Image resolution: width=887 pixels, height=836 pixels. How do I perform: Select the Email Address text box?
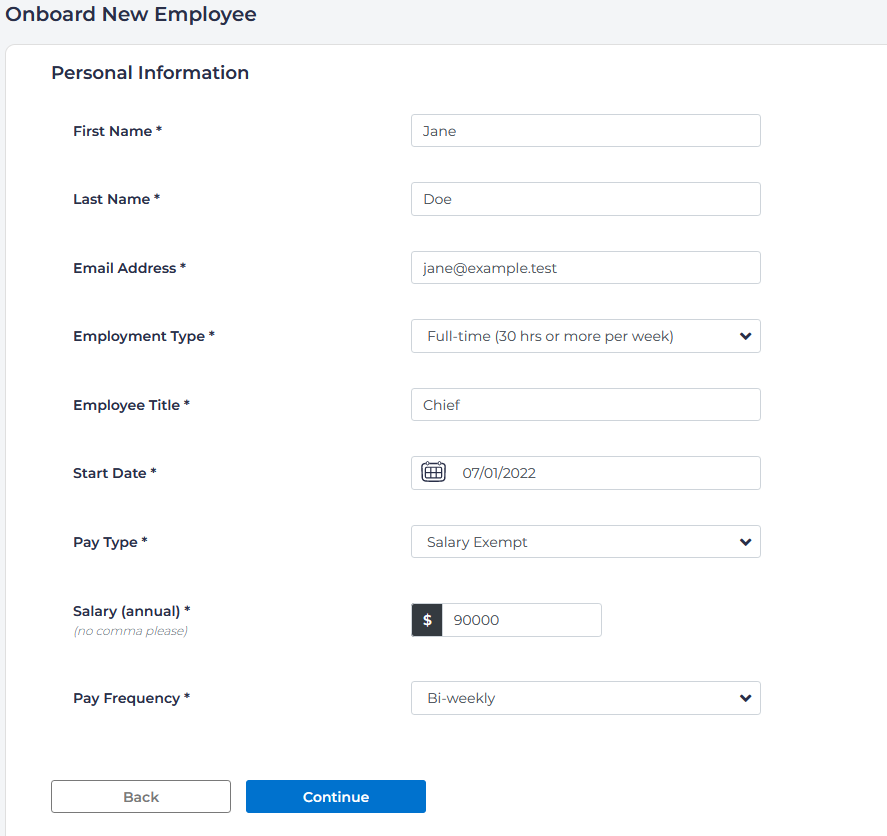pos(585,268)
